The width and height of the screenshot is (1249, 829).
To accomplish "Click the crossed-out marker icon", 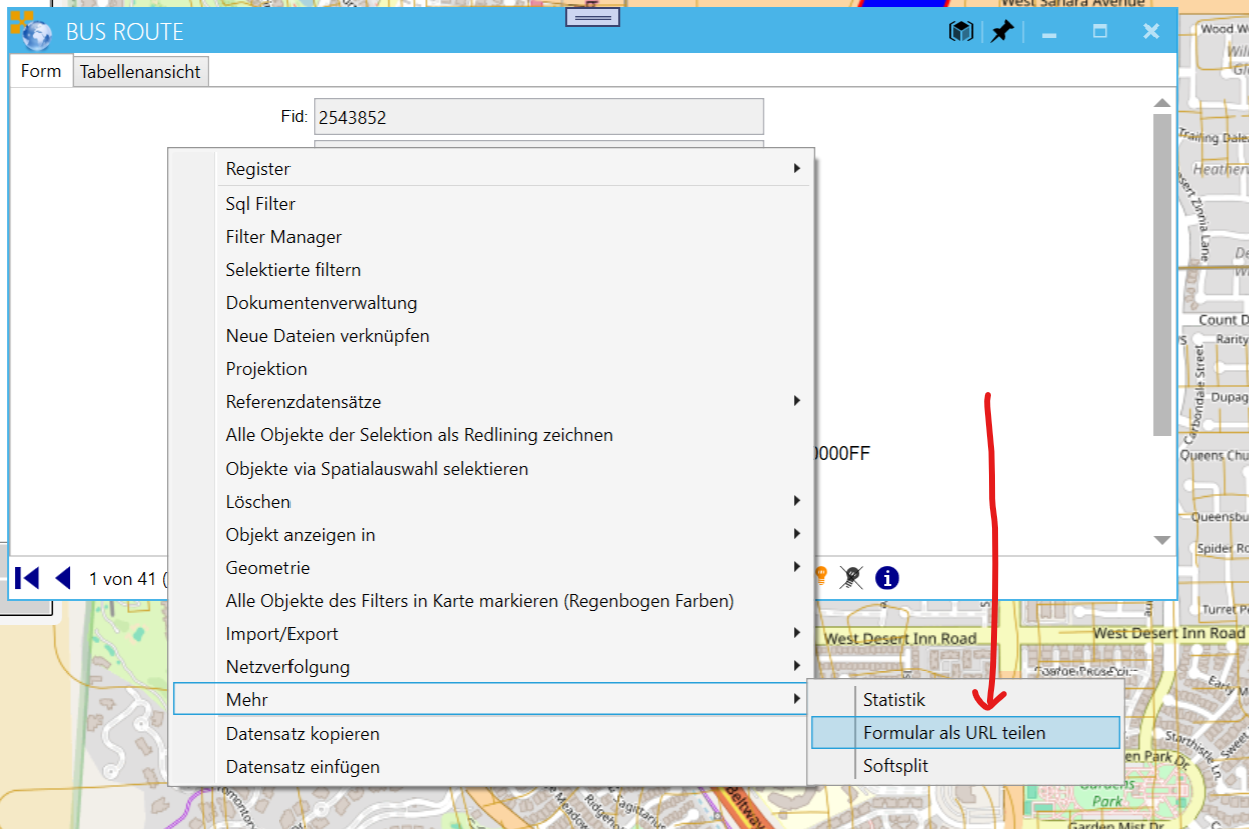I will coord(851,577).
